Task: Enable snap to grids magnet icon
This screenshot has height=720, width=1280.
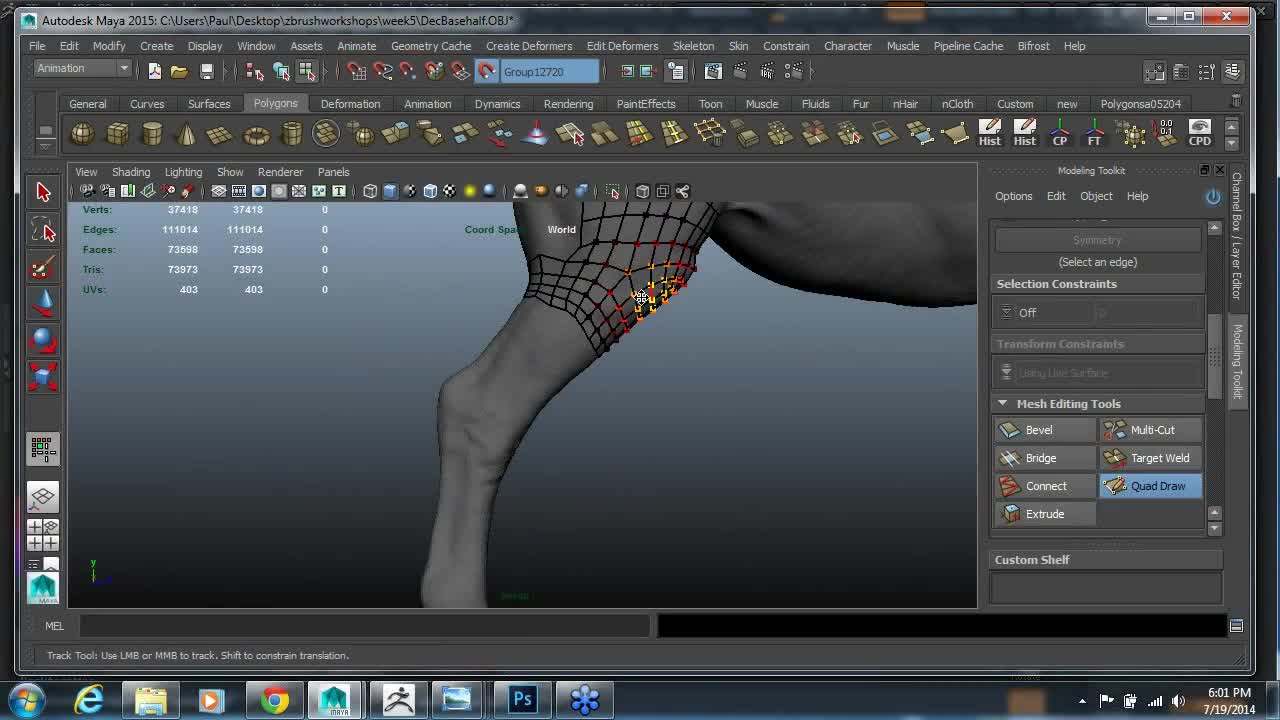Action: point(357,71)
